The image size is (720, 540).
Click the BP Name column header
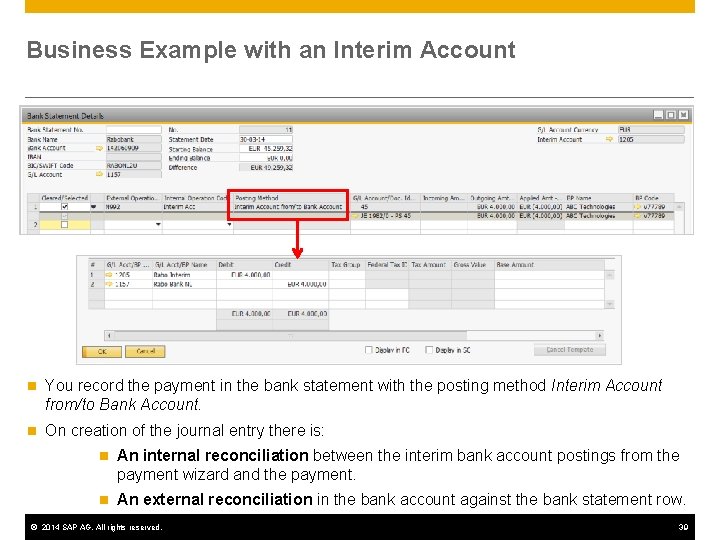[599, 198]
